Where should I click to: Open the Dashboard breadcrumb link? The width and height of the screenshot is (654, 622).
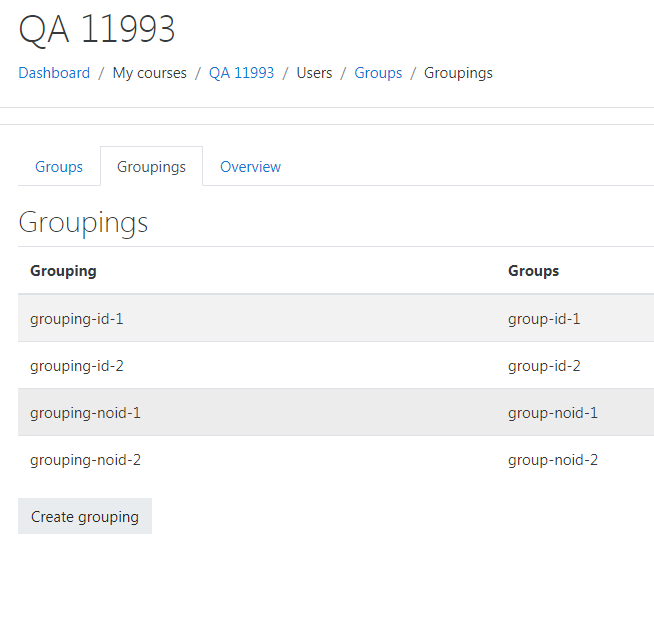pyautogui.click(x=54, y=73)
